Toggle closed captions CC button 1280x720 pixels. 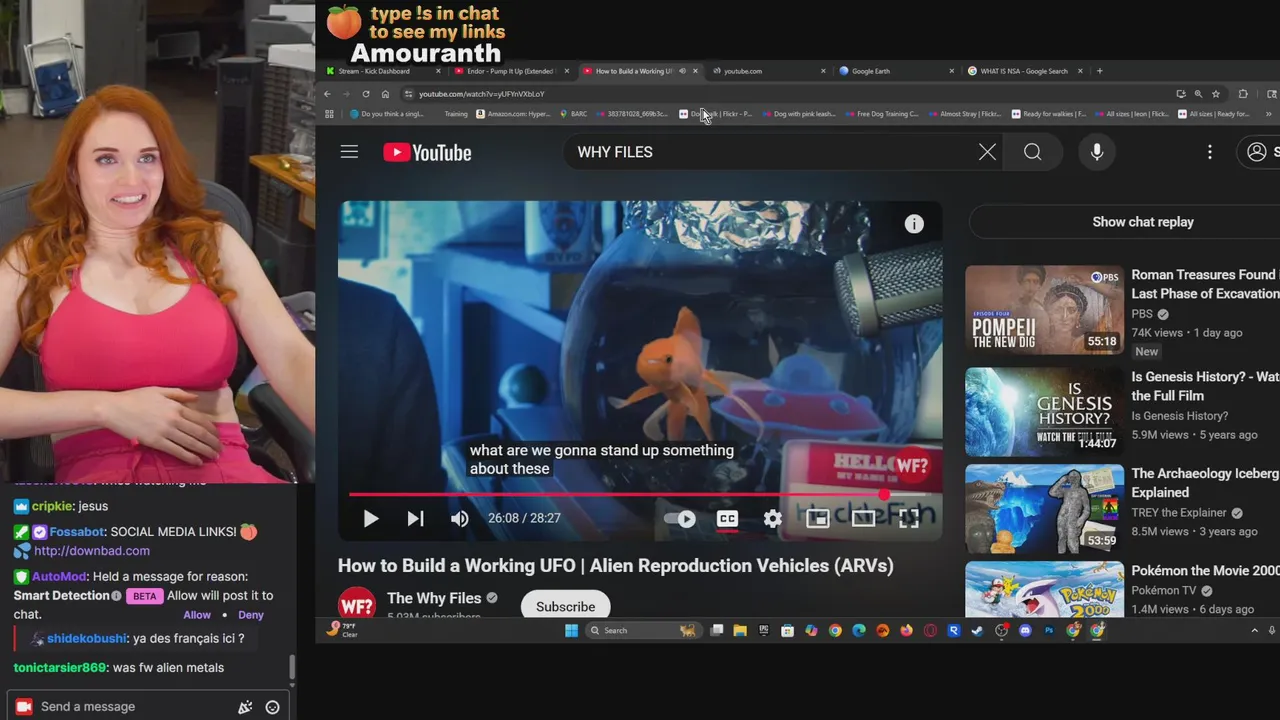pos(727,518)
